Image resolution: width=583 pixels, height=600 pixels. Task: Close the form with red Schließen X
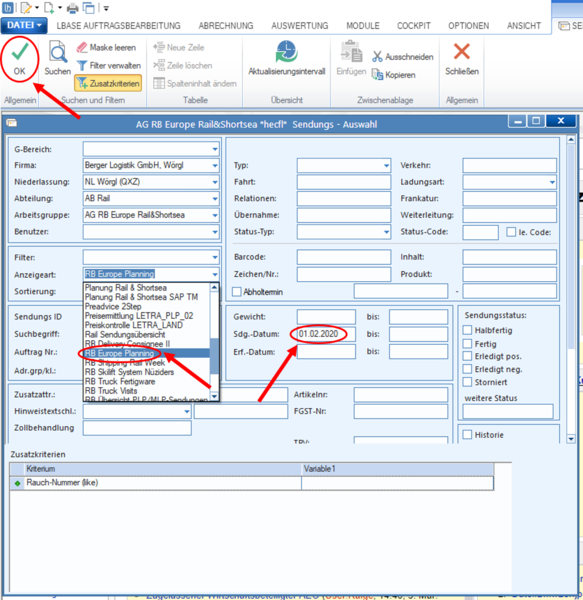coord(462,52)
